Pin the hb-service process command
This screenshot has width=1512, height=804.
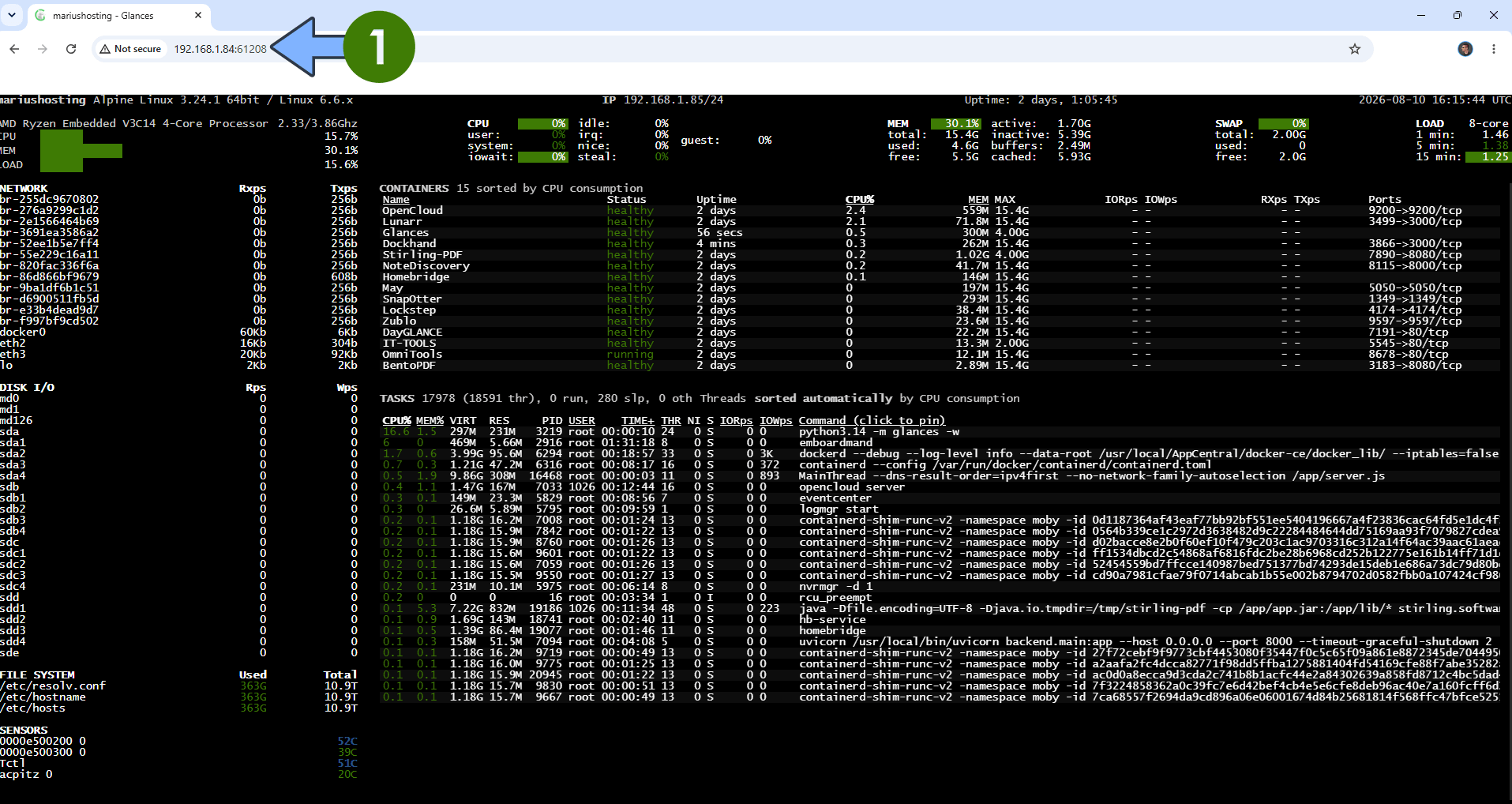pos(832,620)
